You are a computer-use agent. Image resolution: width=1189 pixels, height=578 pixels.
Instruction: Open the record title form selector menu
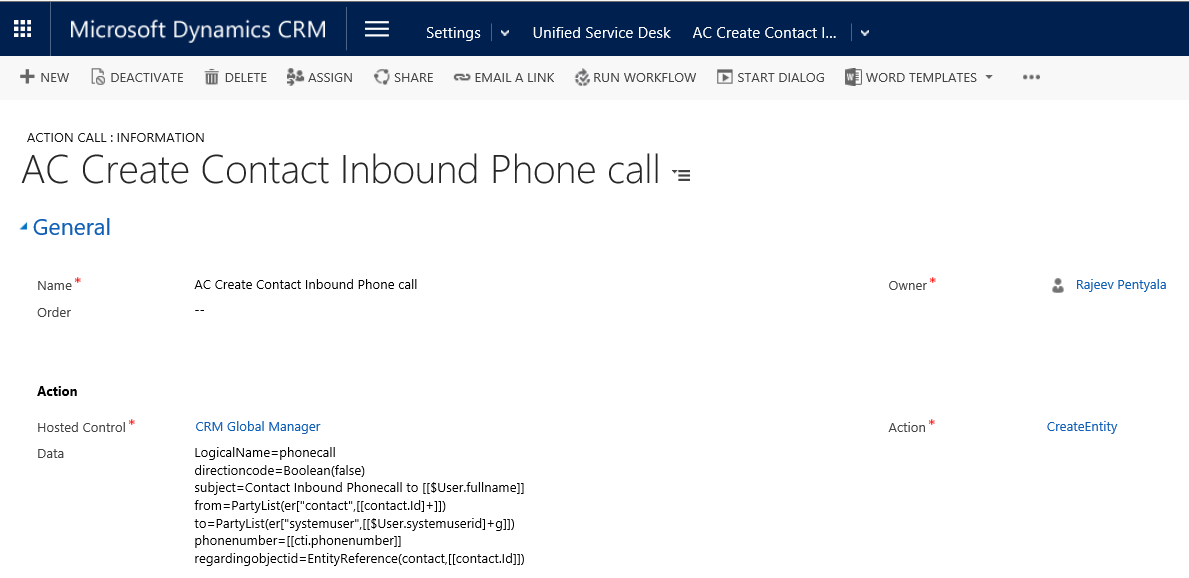tap(682, 175)
